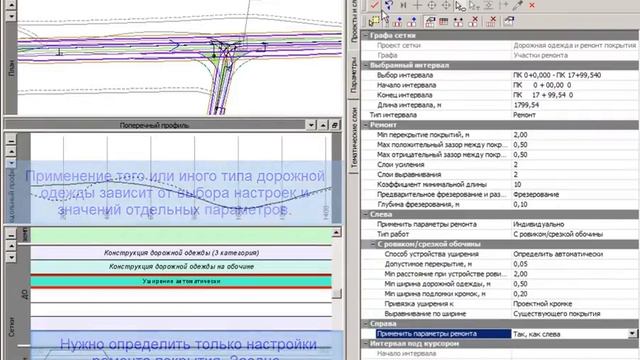Click the Выбор интервала value field
The height and width of the screenshot is (360, 640).
click(x=575, y=75)
